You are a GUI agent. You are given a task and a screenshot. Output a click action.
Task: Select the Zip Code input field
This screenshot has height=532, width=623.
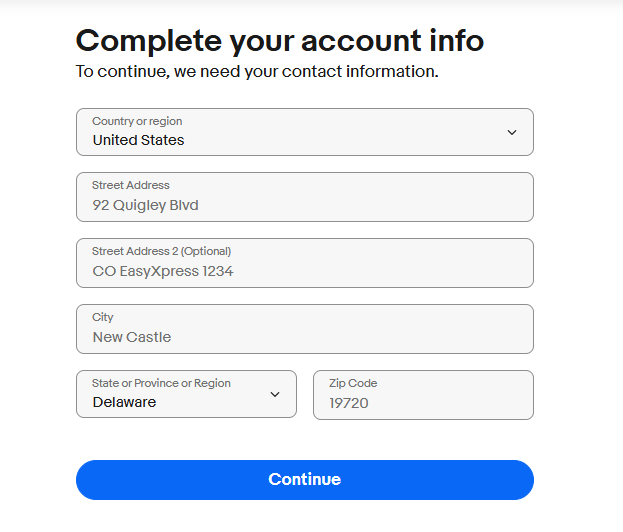coord(423,395)
